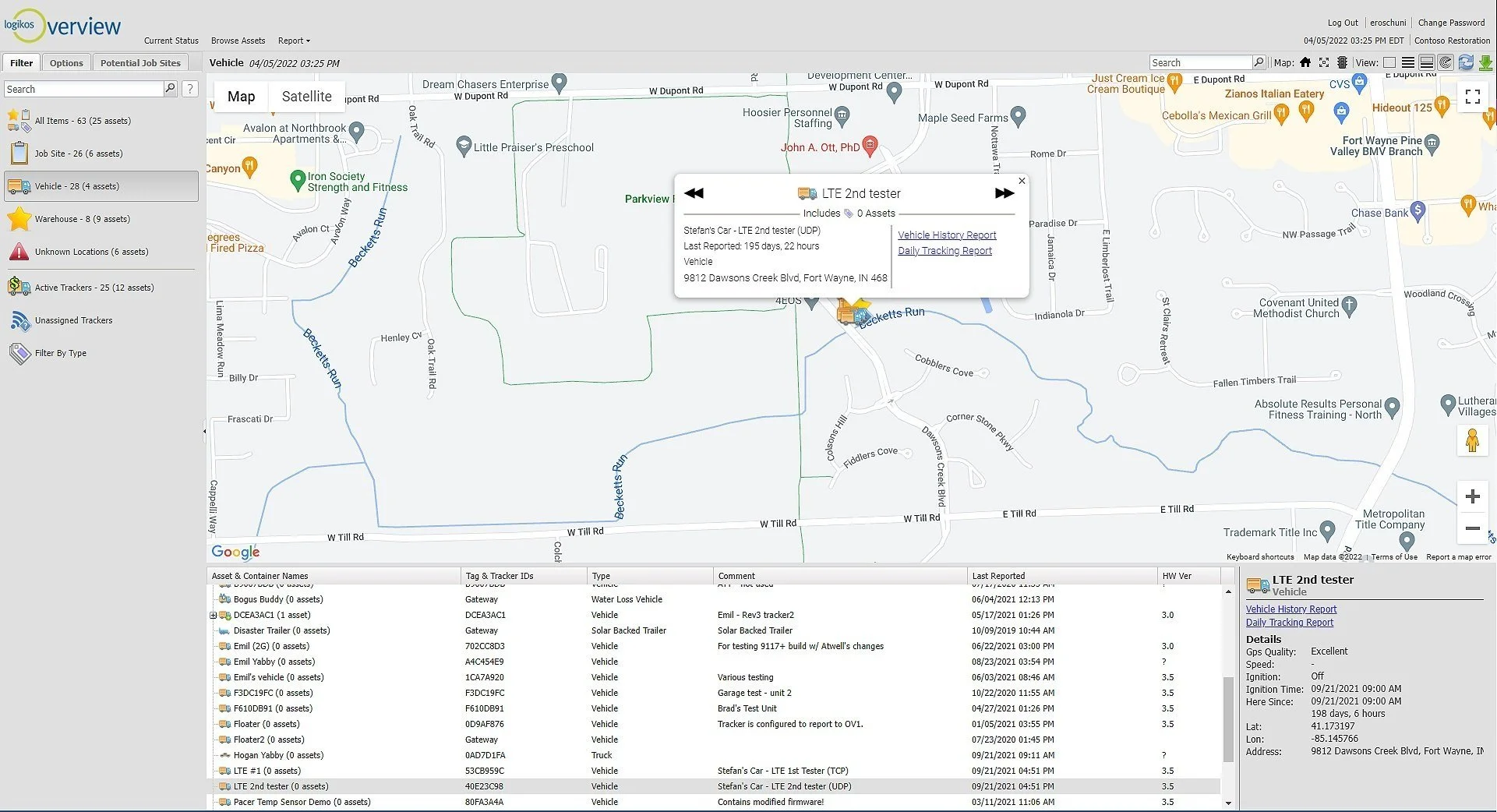Click the Unknown Locations warning icon
Image resolution: width=1497 pixels, height=812 pixels.
point(17,251)
